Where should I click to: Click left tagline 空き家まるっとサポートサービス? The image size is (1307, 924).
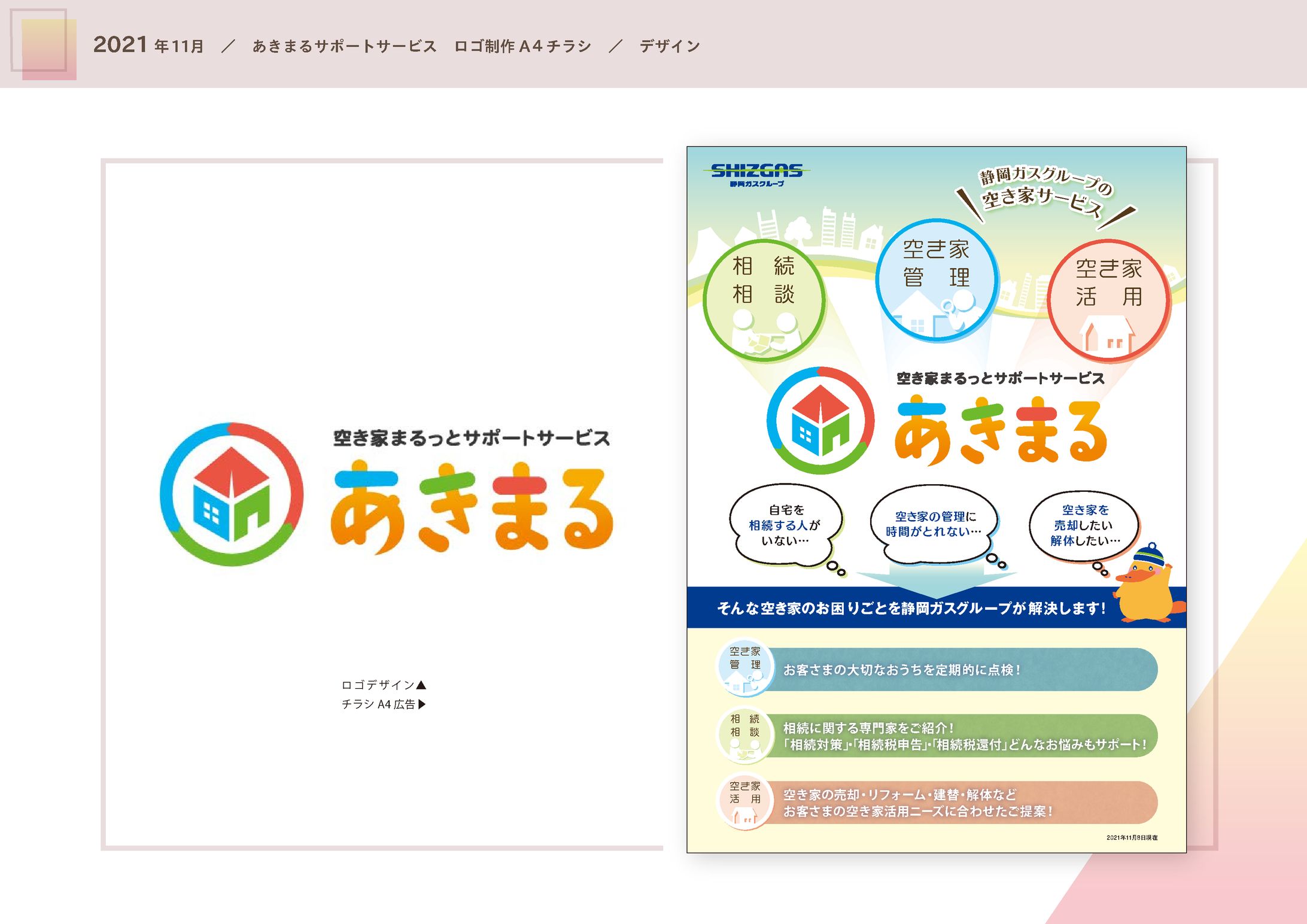click(472, 438)
